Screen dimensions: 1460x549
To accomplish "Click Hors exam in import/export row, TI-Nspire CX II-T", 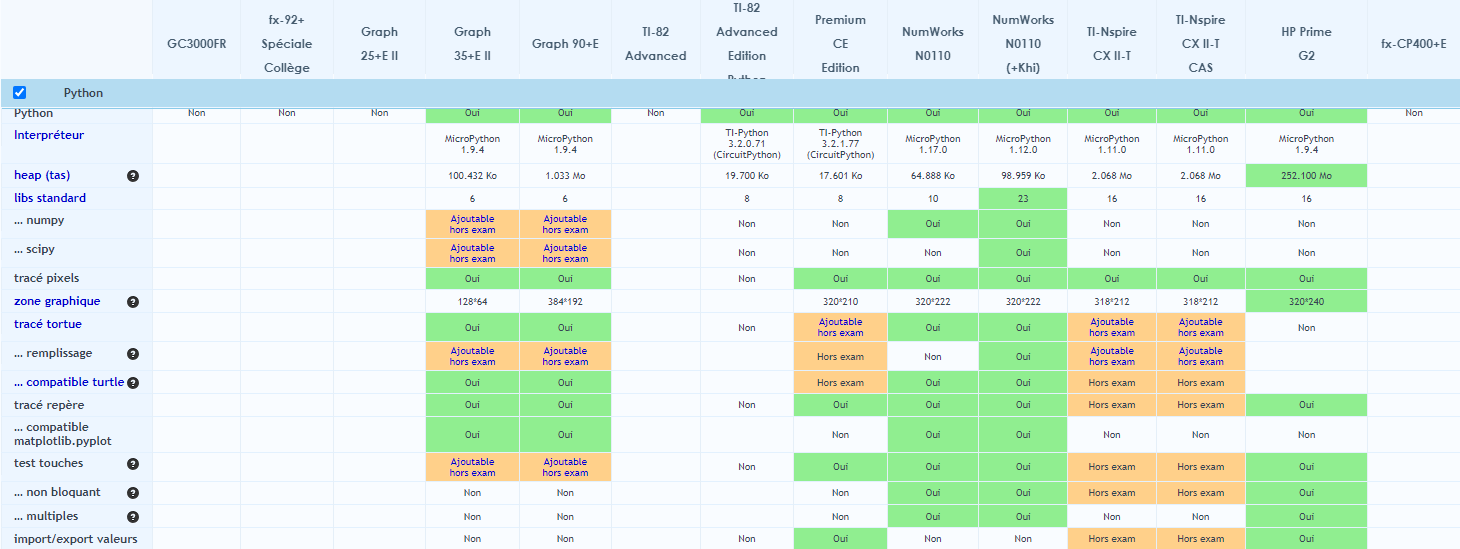I will point(1112,539).
